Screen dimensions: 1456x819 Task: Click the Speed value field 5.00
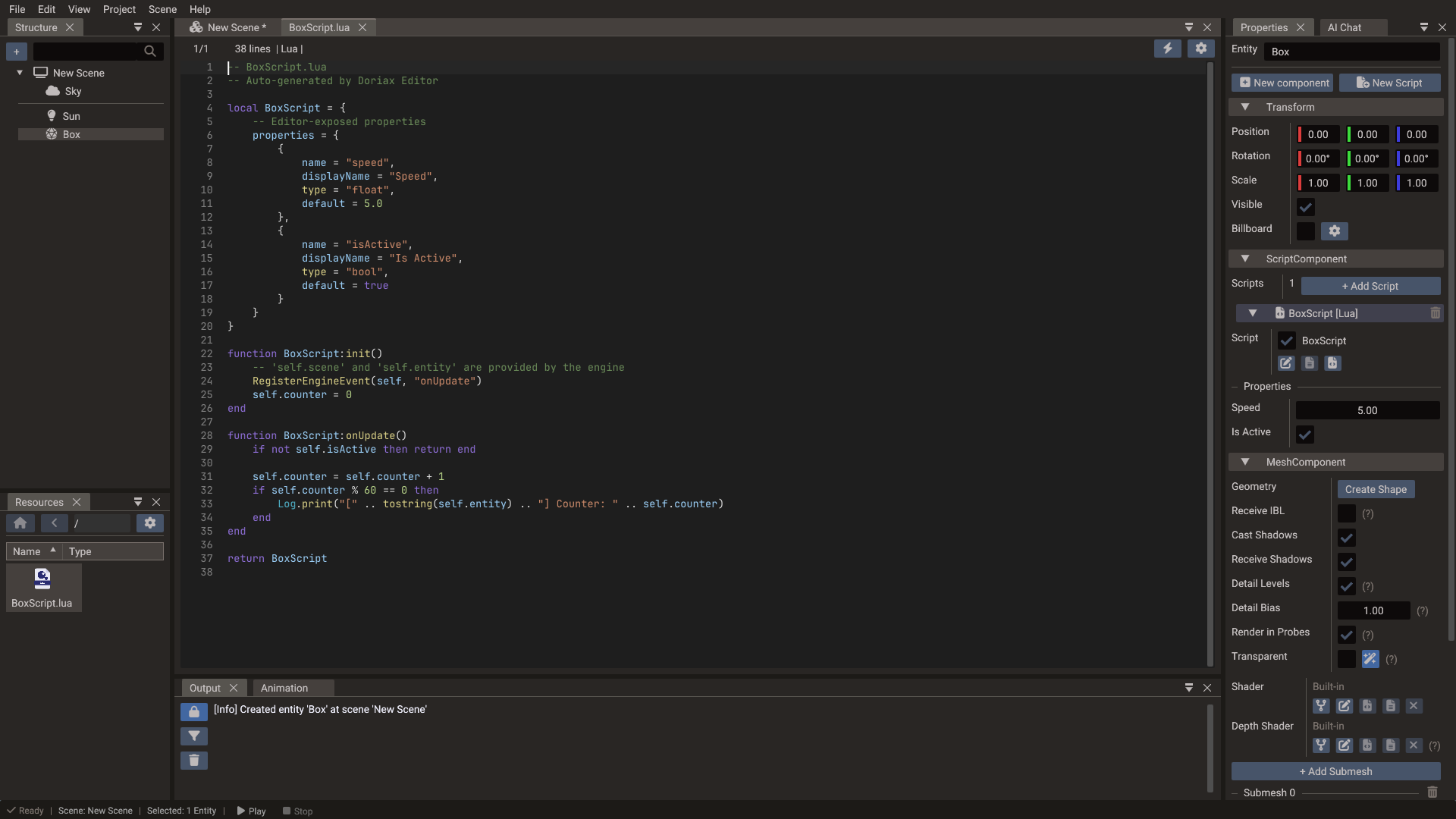1367,410
